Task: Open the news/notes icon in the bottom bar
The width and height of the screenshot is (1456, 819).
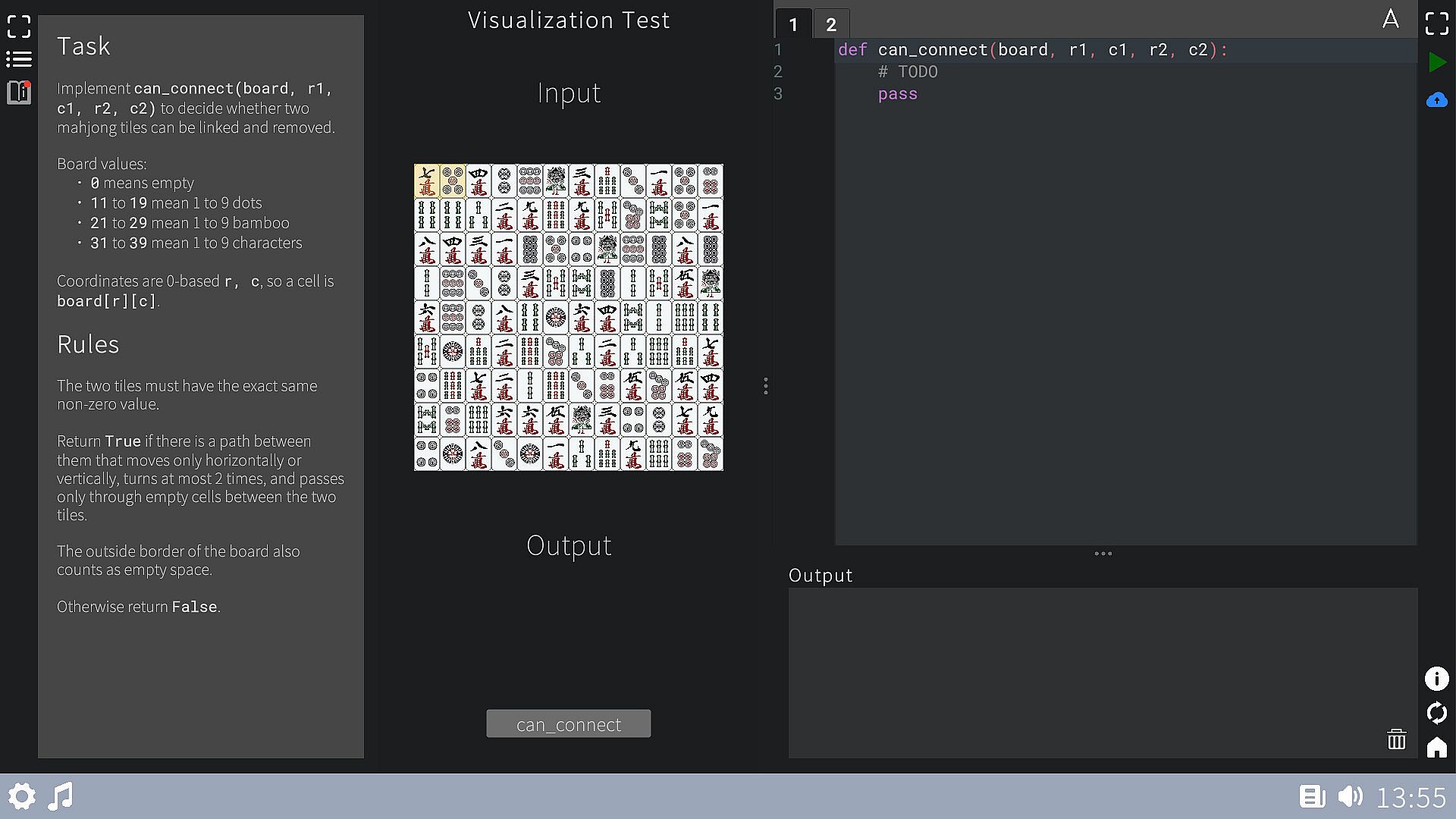Action: point(1312,796)
